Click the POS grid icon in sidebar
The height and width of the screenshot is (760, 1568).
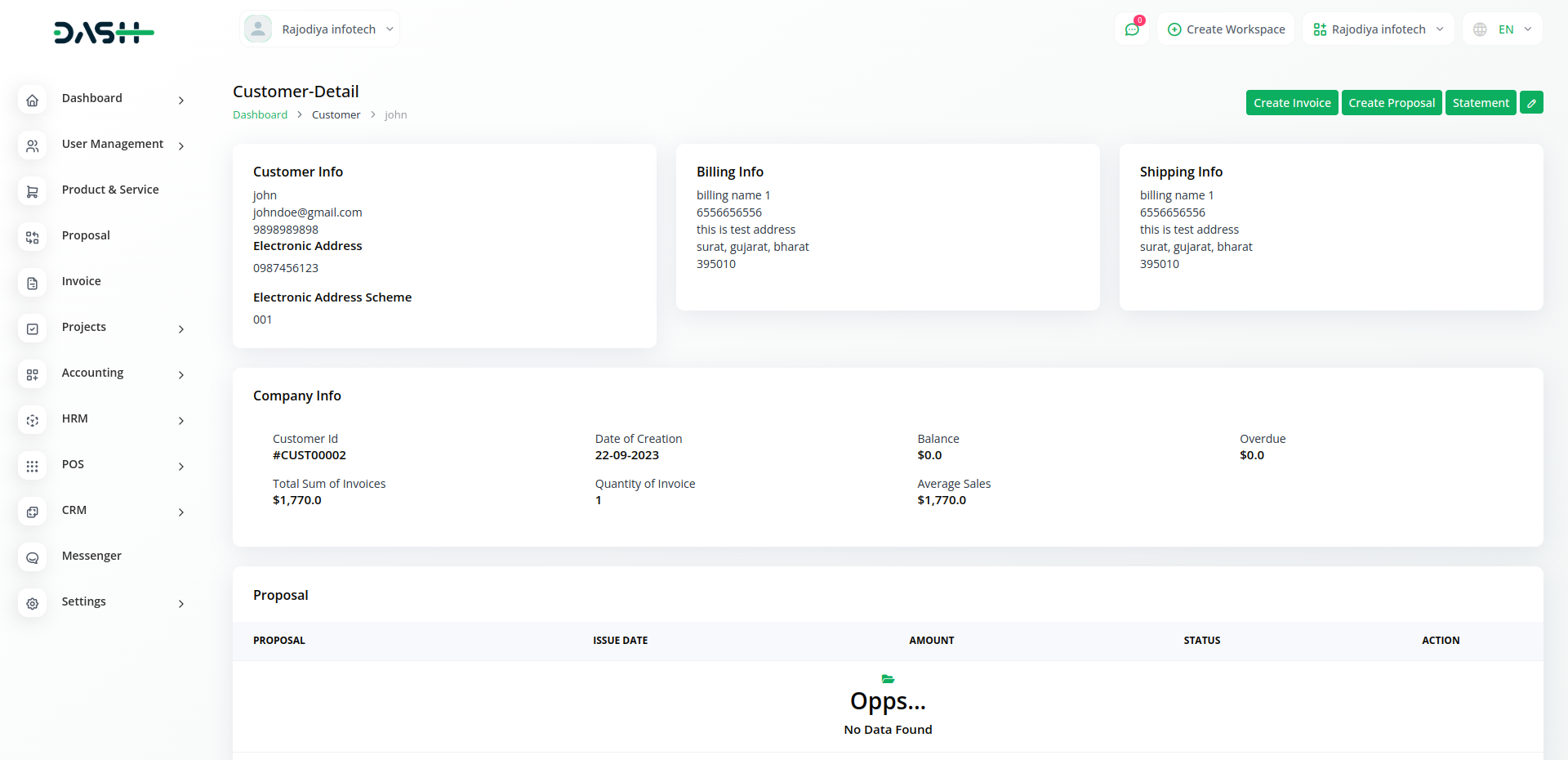point(33,467)
